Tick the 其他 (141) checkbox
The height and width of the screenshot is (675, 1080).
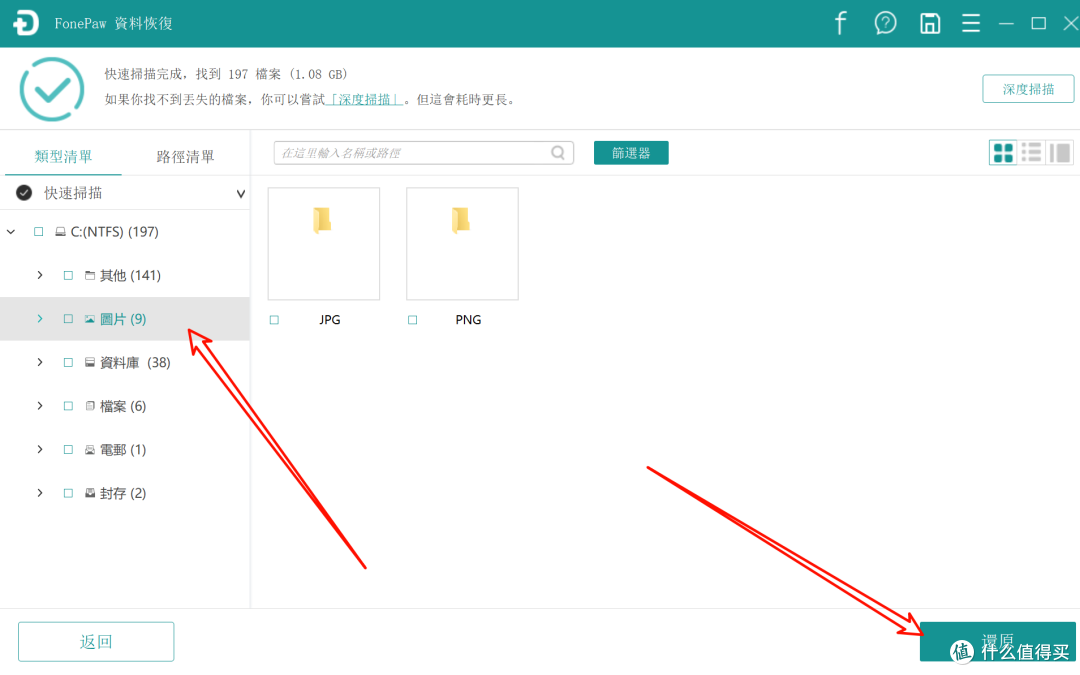point(68,276)
